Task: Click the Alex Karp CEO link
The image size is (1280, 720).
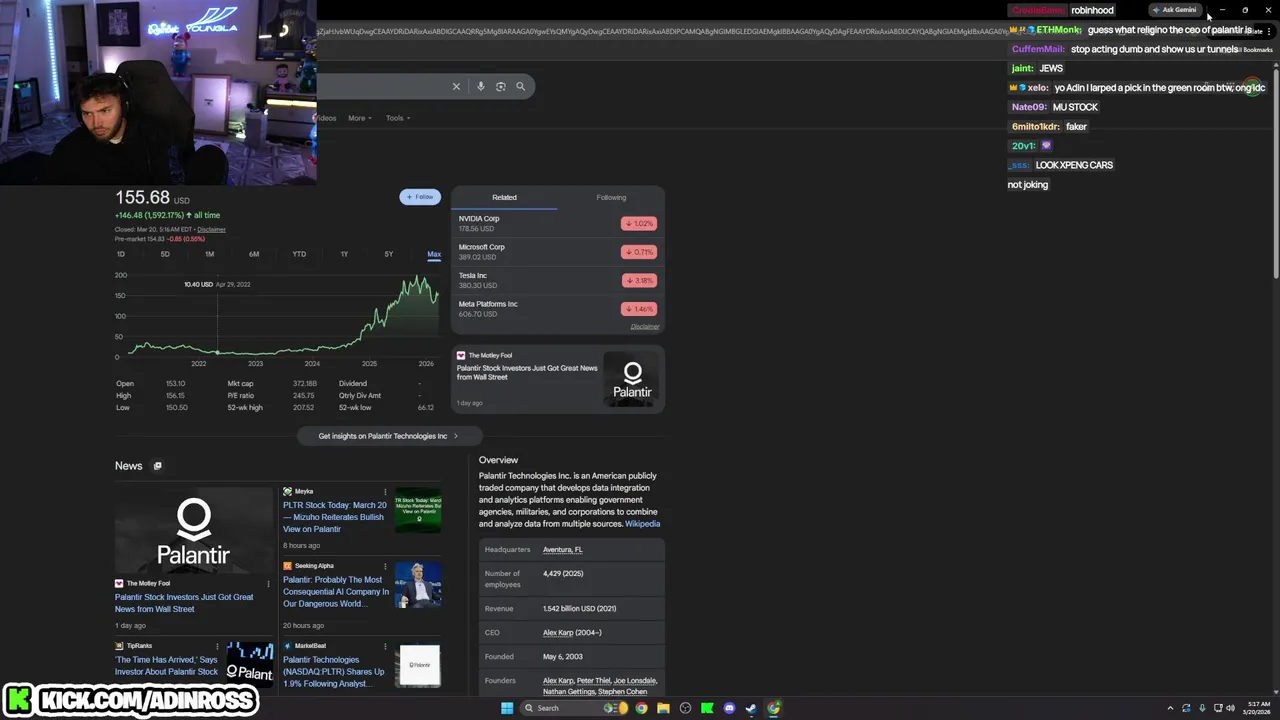Action: coord(558,633)
